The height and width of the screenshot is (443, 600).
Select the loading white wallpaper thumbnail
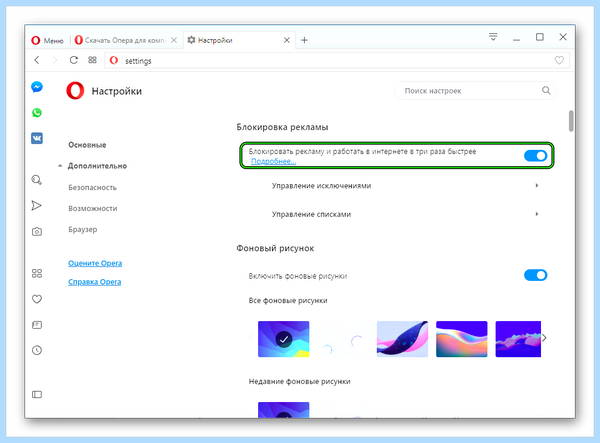coord(343,339)
